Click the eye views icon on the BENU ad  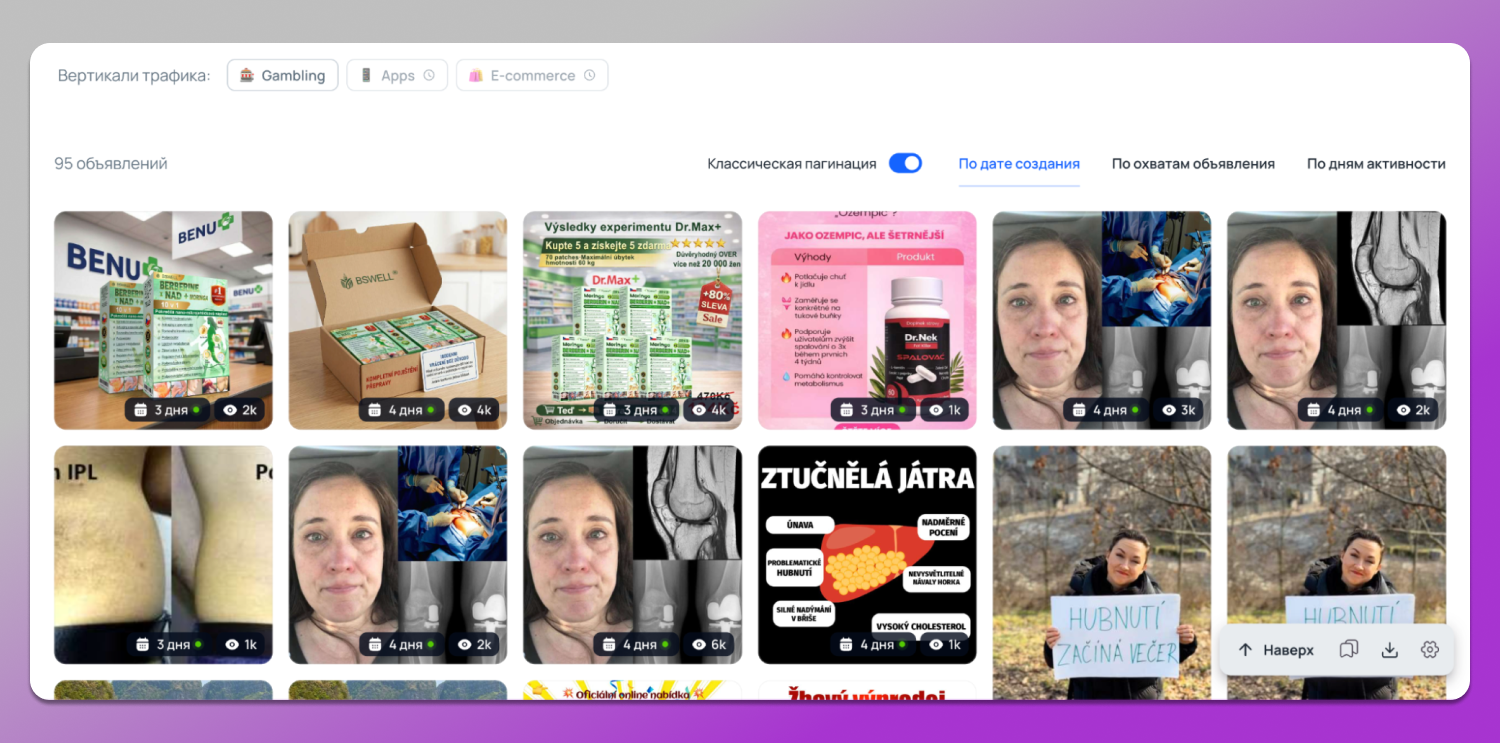[x=230, y=409]
